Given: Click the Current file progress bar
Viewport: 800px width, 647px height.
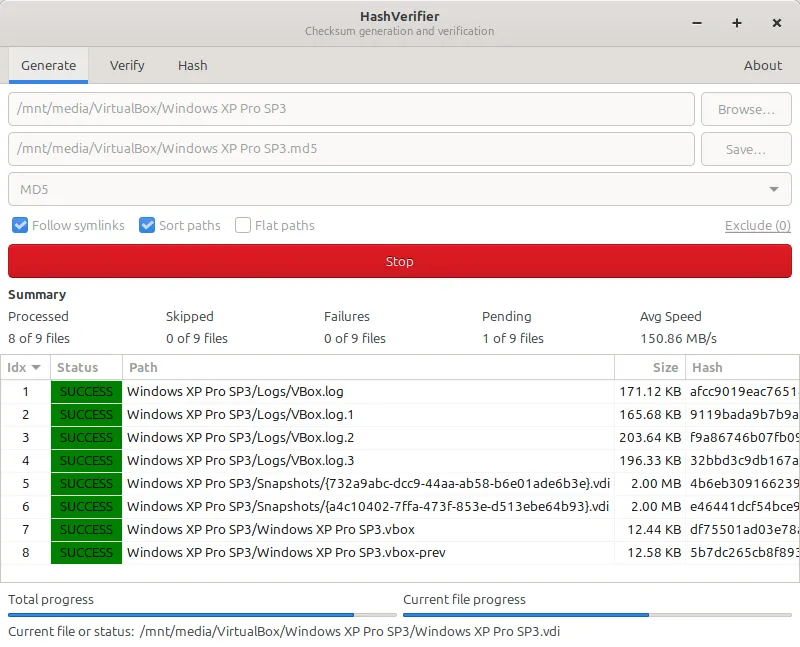Looking at the screenshot, I should point(597,615).
